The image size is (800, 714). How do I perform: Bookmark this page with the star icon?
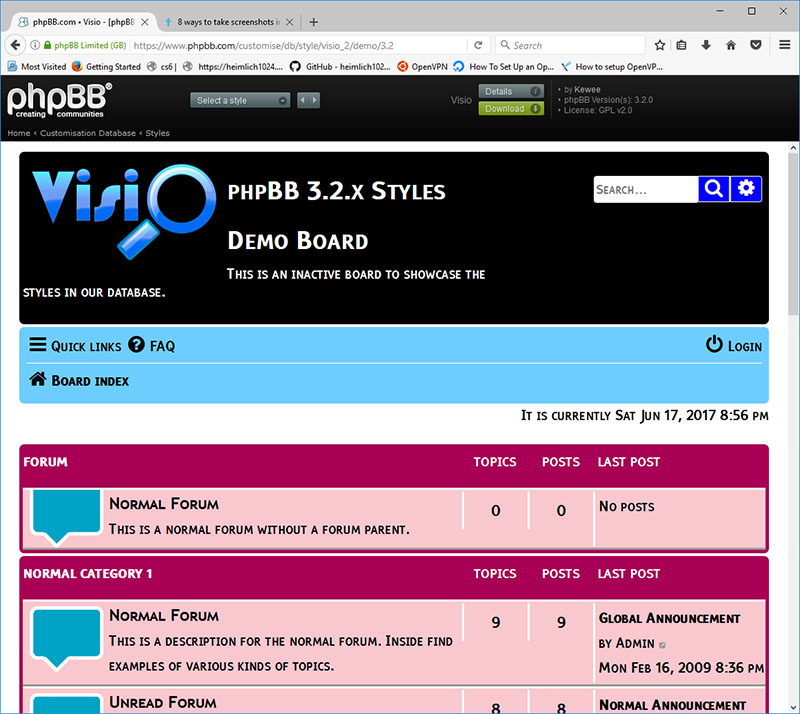[660, 45]
